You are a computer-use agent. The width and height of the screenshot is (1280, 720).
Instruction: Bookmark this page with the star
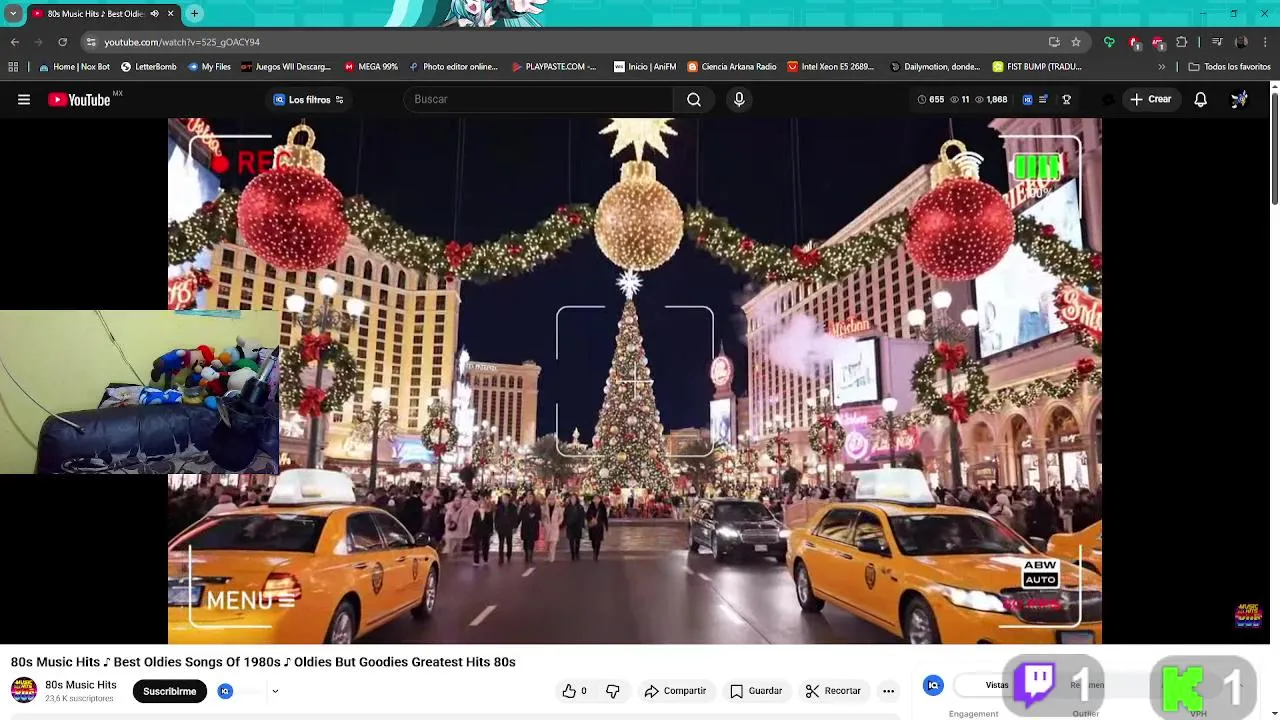1076,42
